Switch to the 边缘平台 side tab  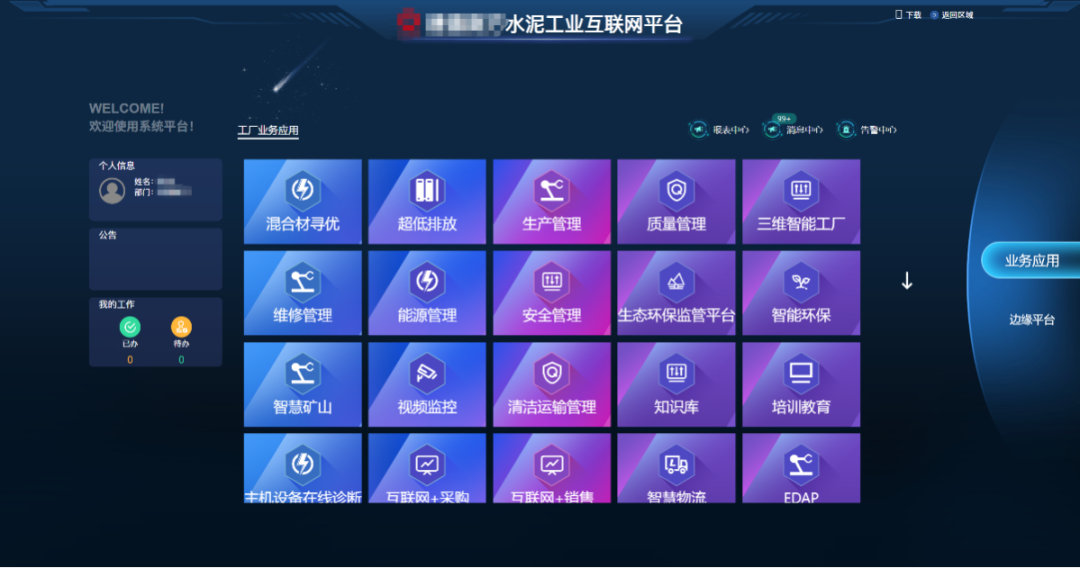(x=1031, y=320)
